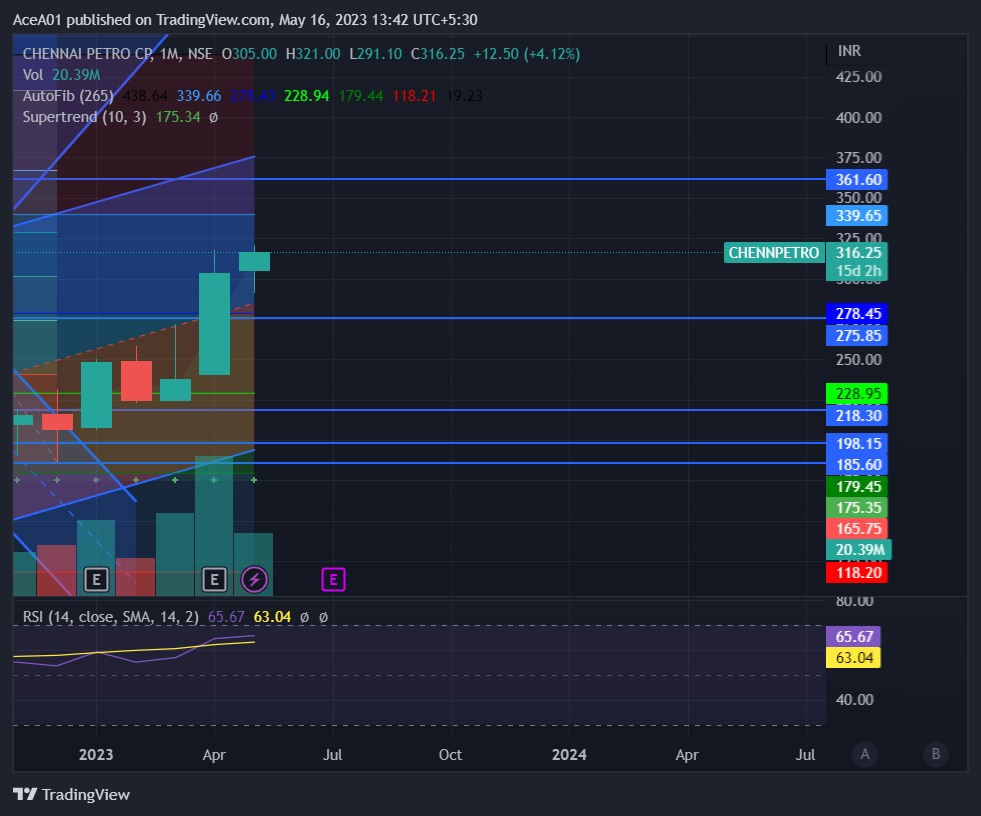Click the earnings E marker near 2023
This screenshot has width=981, height=816.
(96, 580)
